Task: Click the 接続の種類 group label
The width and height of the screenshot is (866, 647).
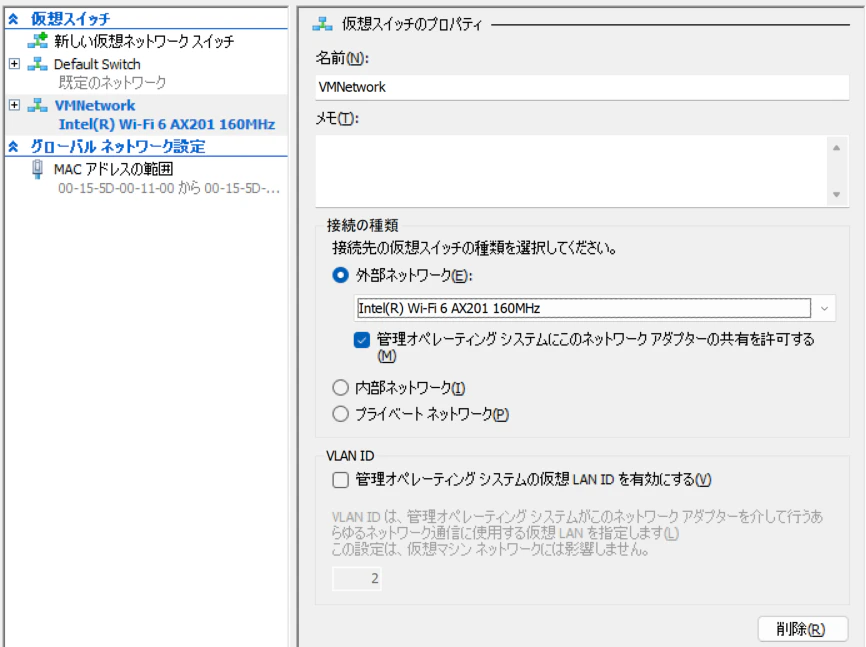Action: pyautogui.click(x=362, y=225)
